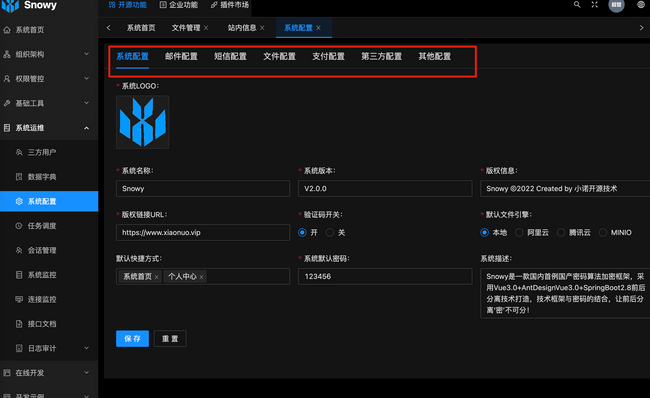Remove 系统首页 tag from shortcuts
Screen dimensions: 650x398
pyautogui.click(x=156, y=277)
